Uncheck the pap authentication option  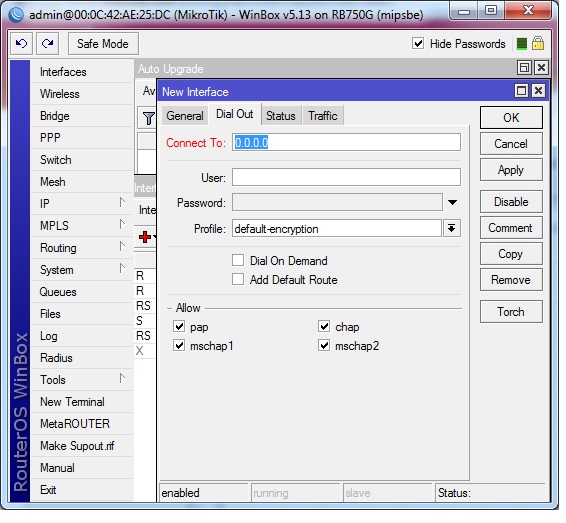[x=179, y=326]
